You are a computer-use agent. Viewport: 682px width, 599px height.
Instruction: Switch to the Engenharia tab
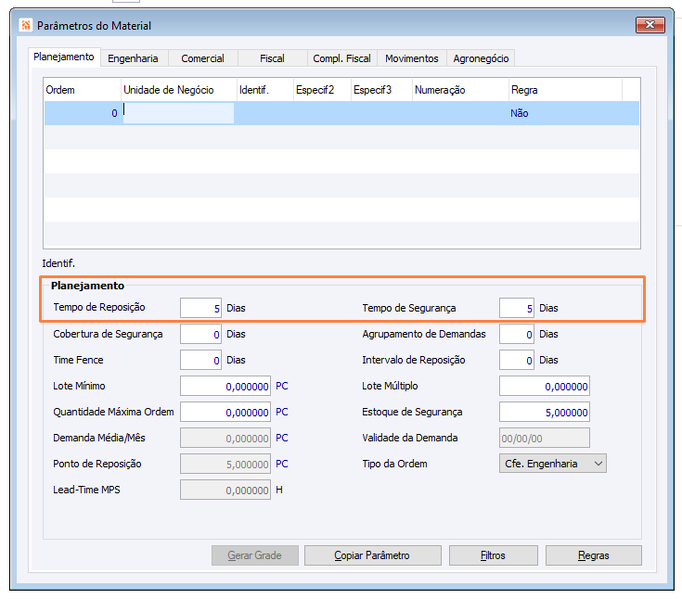point(133,58)
